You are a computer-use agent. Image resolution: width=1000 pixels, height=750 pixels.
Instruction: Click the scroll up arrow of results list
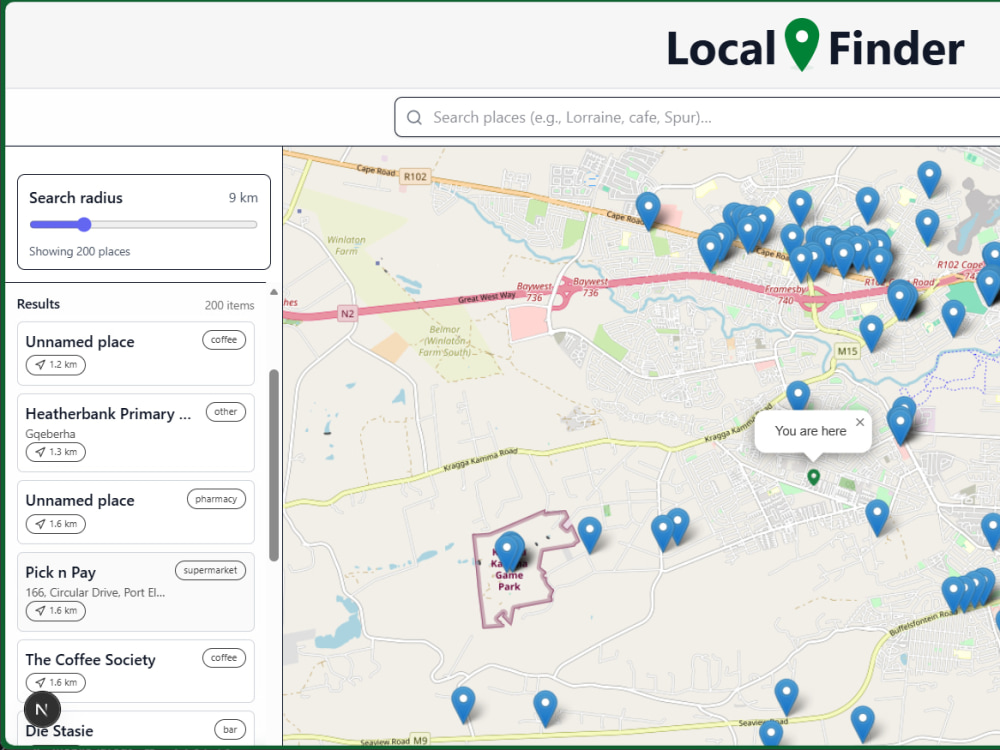point(274,292)
